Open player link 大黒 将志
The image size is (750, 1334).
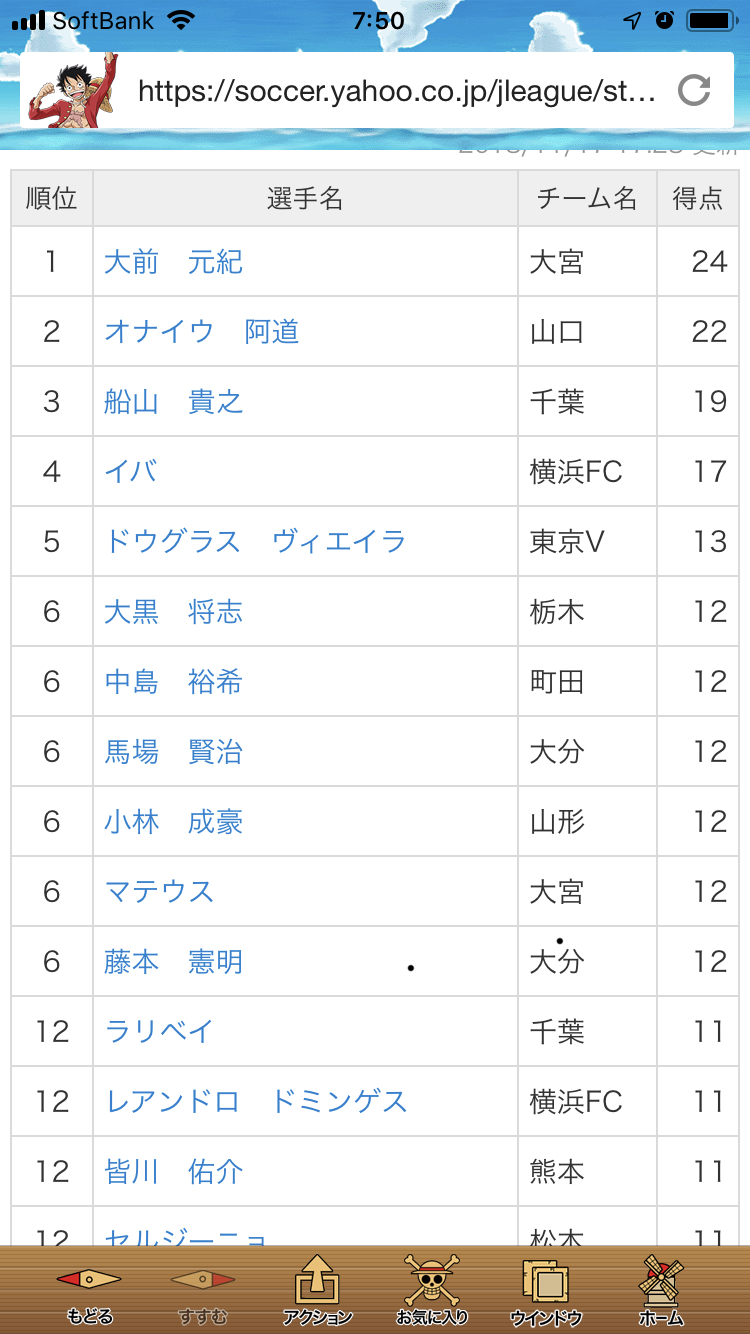173,612
